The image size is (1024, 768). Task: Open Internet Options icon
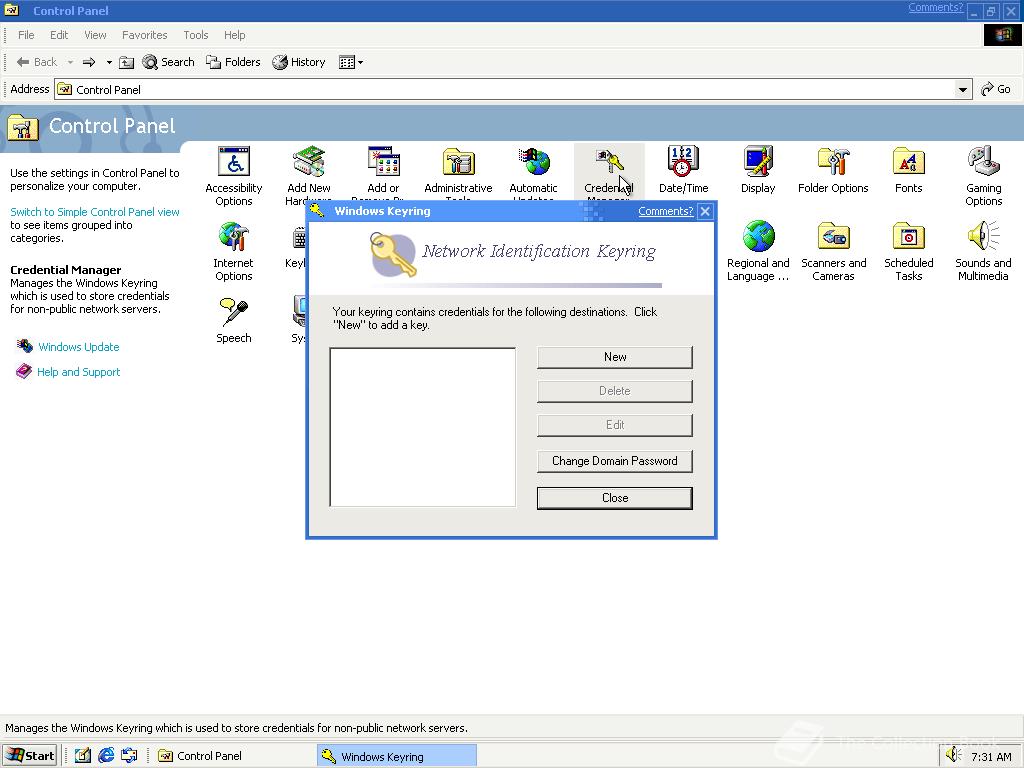[234, 251]
